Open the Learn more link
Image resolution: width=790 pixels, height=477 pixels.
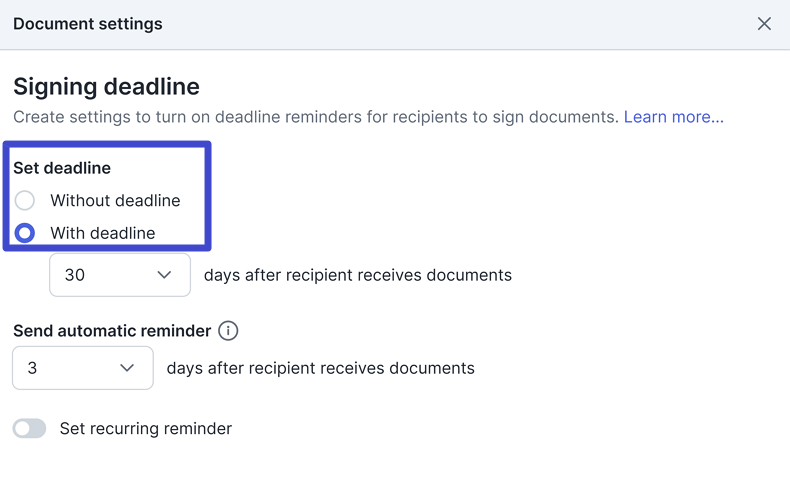pyautogui.click(x=673, y=117)
